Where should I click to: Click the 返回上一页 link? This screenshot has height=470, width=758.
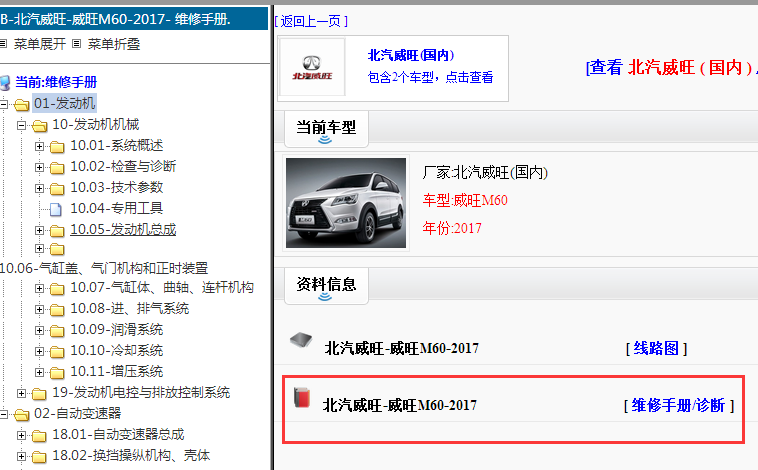tap(311, 21)
